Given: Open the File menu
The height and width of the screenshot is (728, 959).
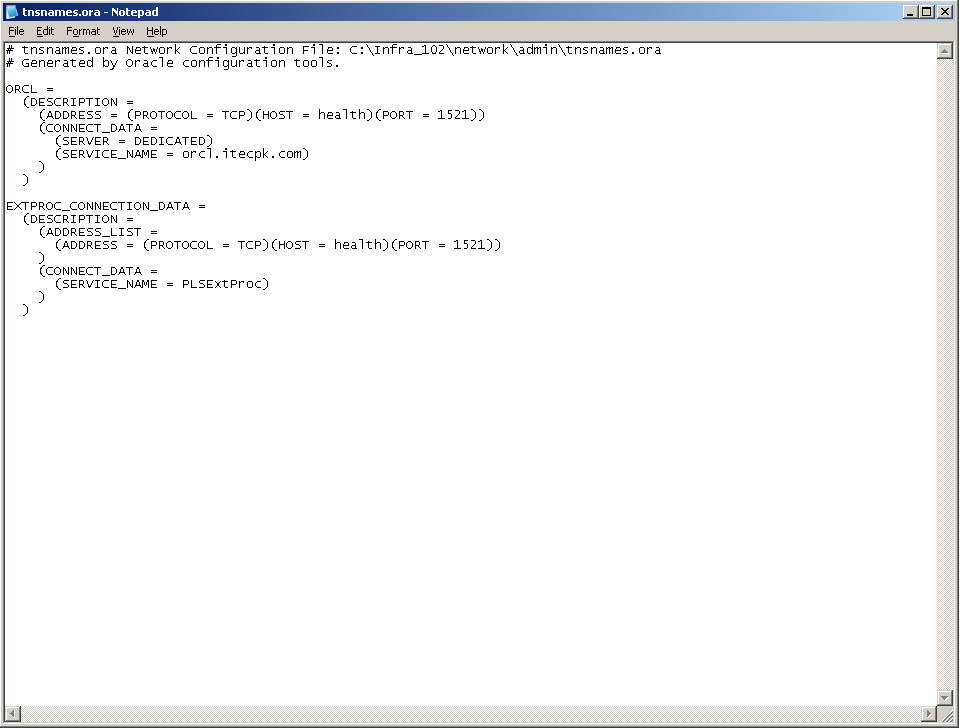Looking at the screenshot, I should coord(16,31).
